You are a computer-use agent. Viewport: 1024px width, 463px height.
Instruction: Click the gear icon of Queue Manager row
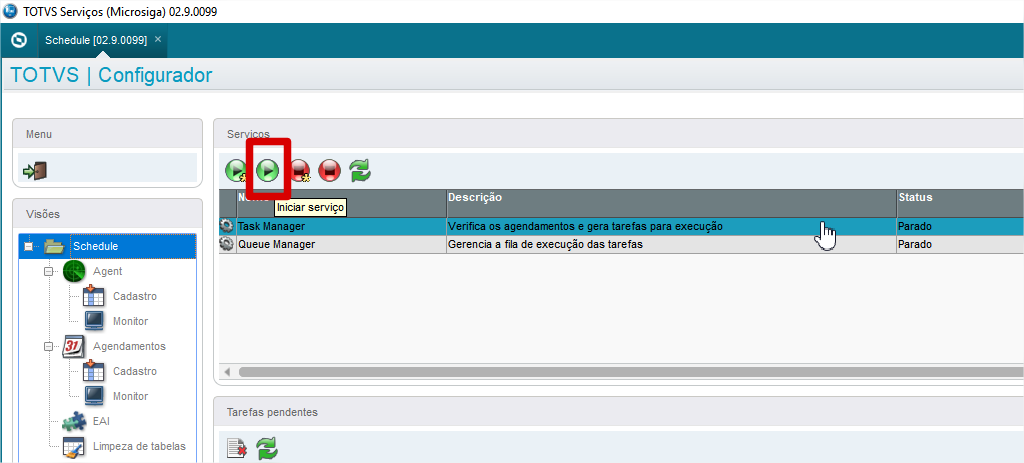(x=227, y=244)
